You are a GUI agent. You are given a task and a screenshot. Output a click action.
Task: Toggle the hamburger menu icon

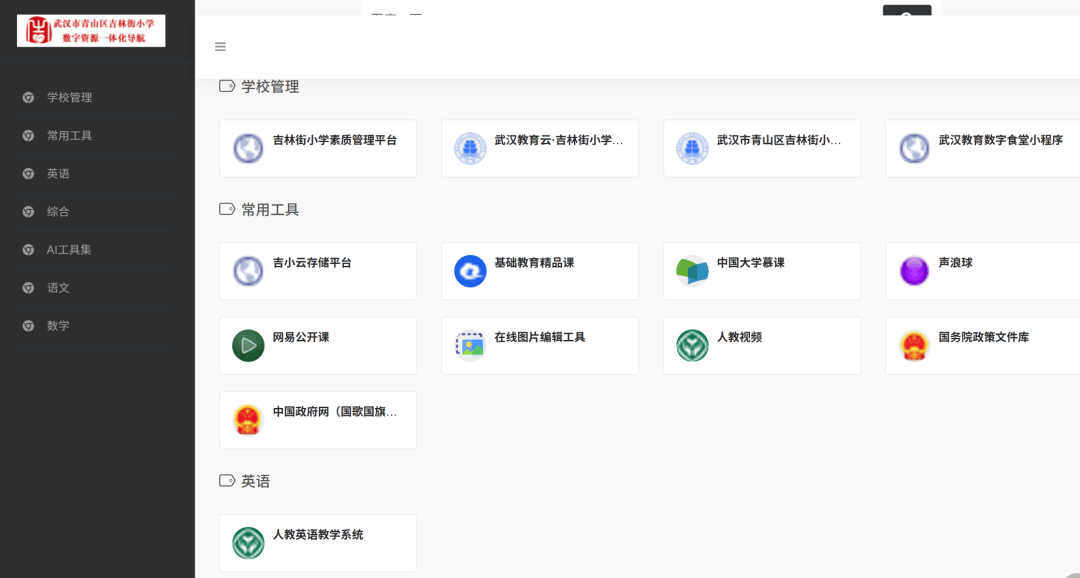point(220,47)
